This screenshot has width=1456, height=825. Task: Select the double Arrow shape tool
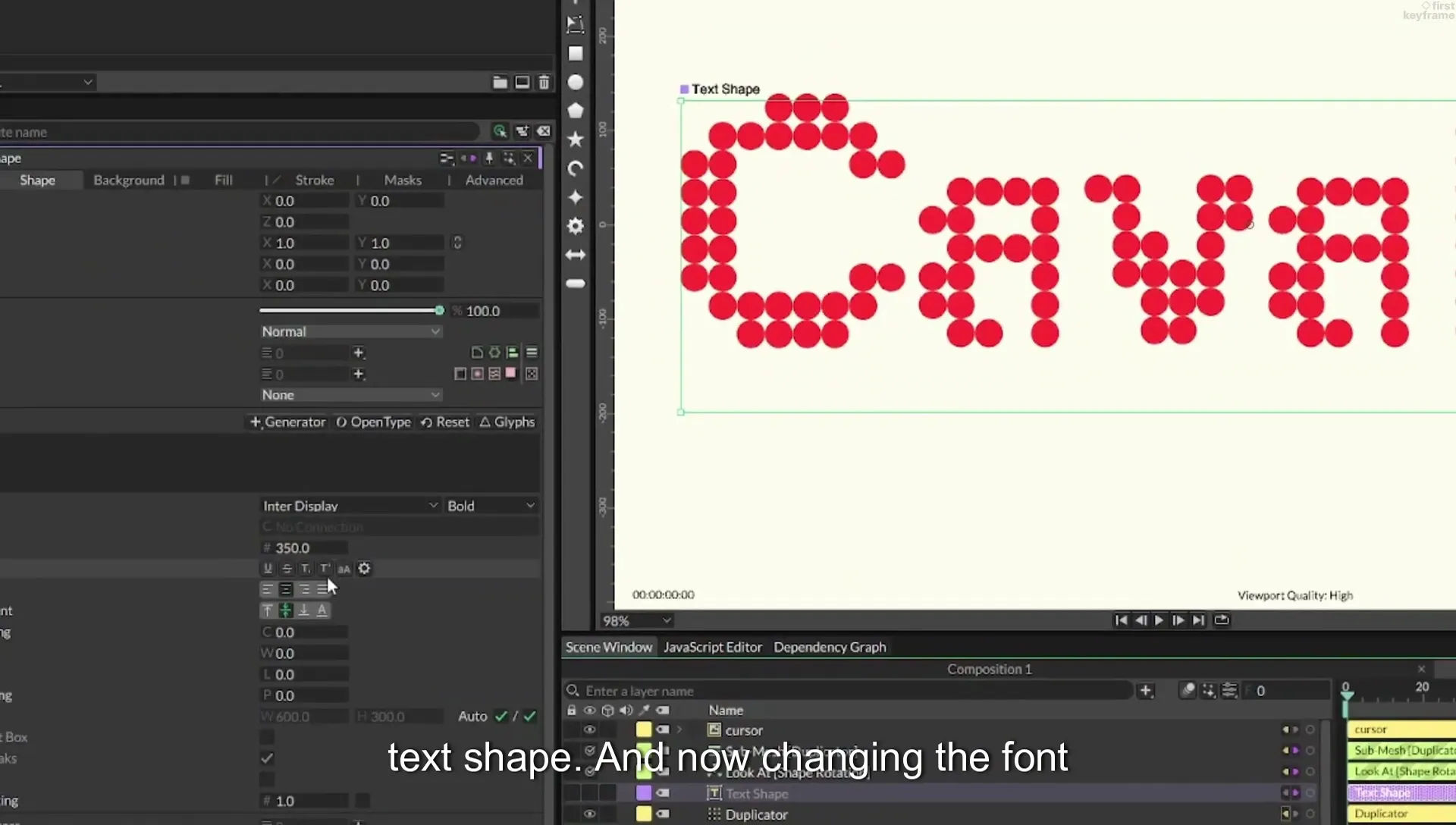click(576, 255)
